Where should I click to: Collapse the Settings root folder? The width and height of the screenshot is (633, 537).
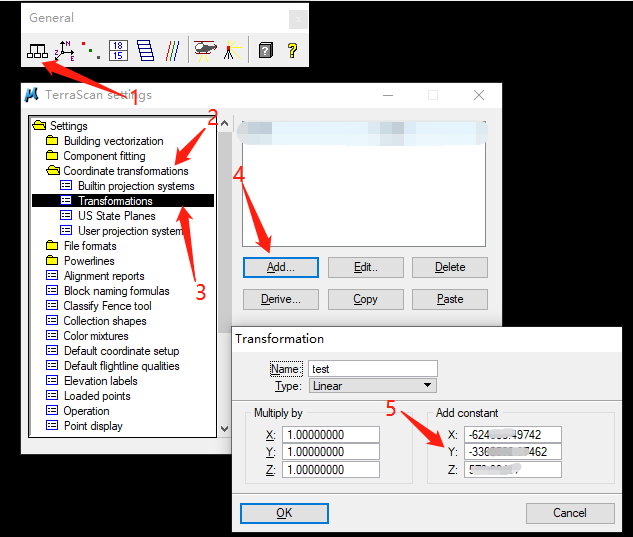tap(39, 126)
